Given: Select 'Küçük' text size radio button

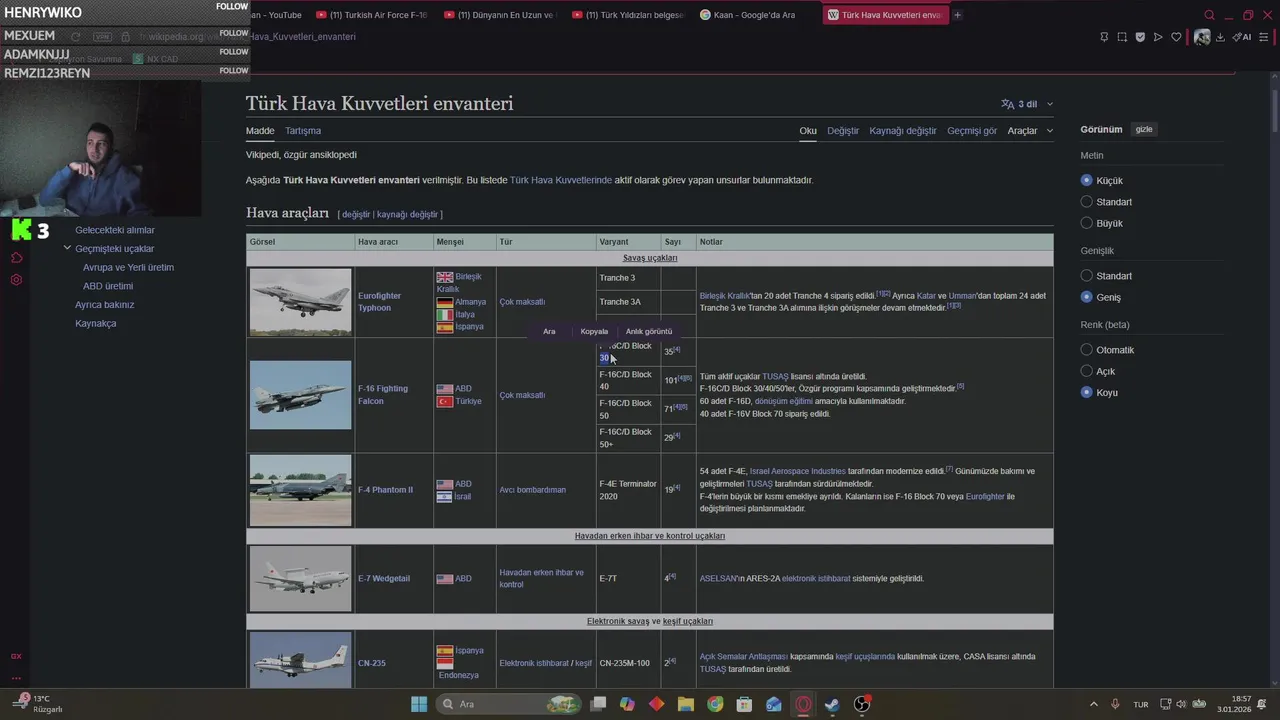Looking at the screenshot, I should click(1087, 181).
